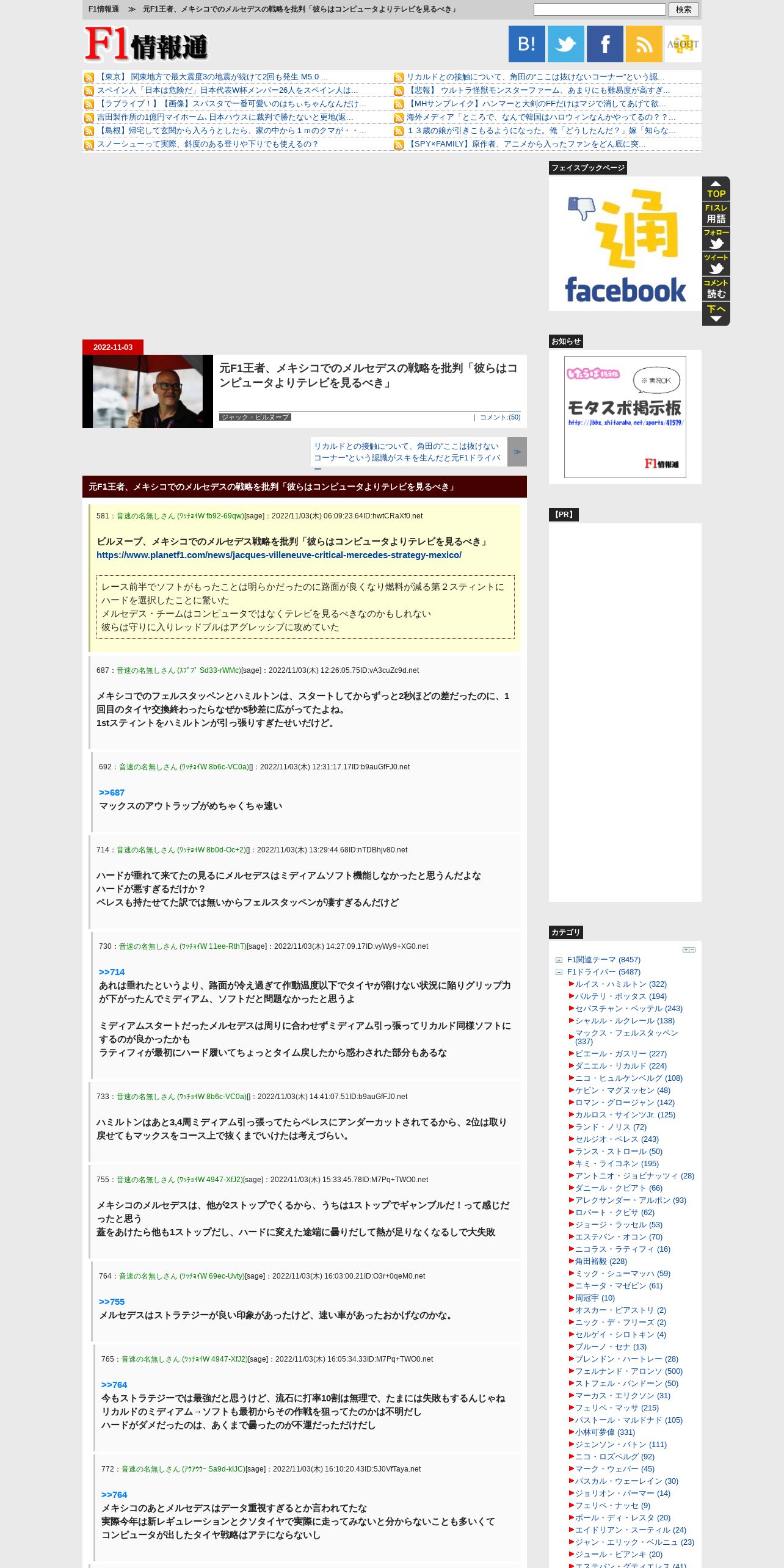Viewport: 784px width, 1568px height.
Task: Open the フェルナンド・アロンソ (500) category
Action: 629,1371
